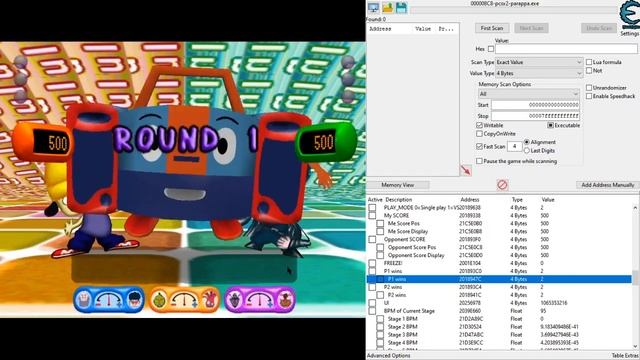Enable Speedhack checkbox

click(x=589, y=96)
